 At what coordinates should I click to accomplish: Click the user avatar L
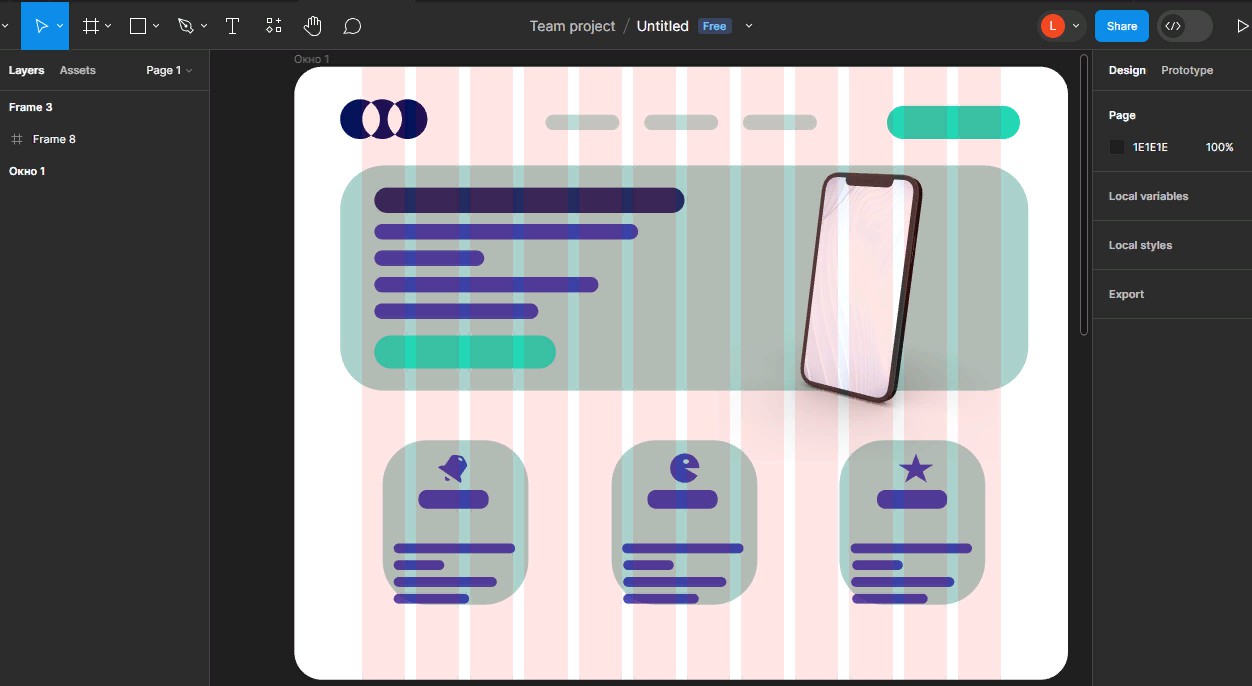click(x=1052, y=26)
